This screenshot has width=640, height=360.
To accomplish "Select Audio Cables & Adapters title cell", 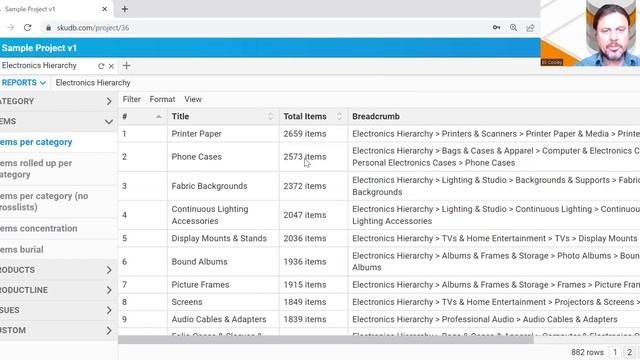I will click(x=223, y=319).
